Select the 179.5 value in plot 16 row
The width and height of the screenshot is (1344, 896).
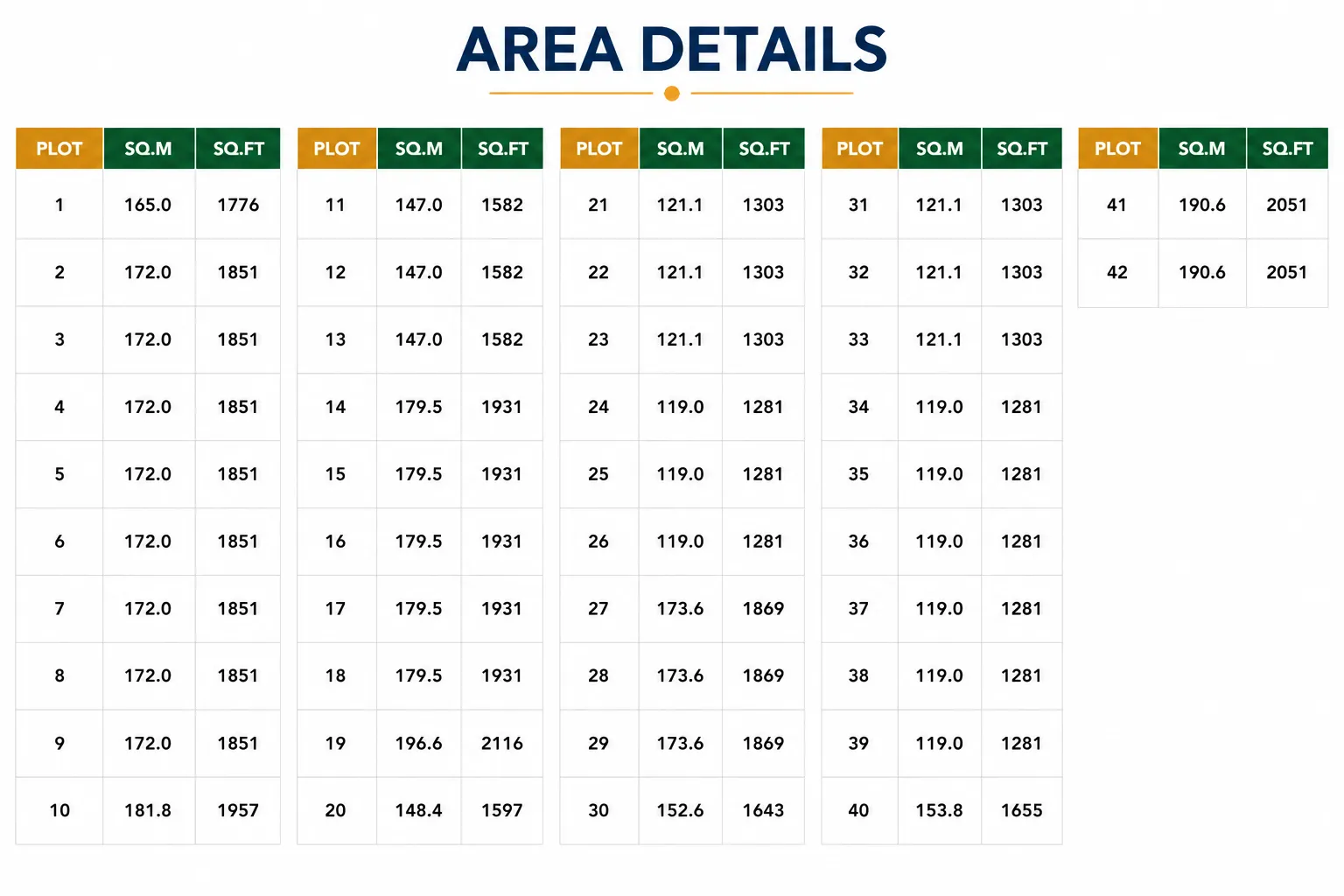coord(418,542)
